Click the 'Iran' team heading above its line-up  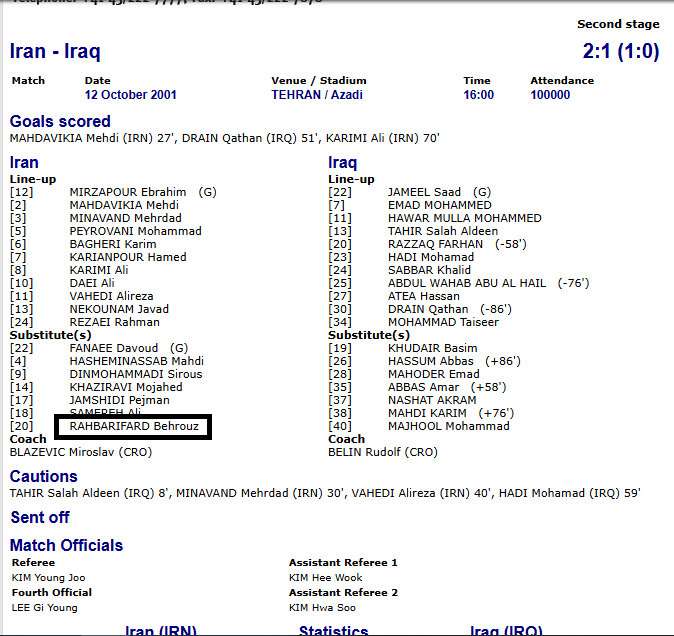click(x=24, y=162)
